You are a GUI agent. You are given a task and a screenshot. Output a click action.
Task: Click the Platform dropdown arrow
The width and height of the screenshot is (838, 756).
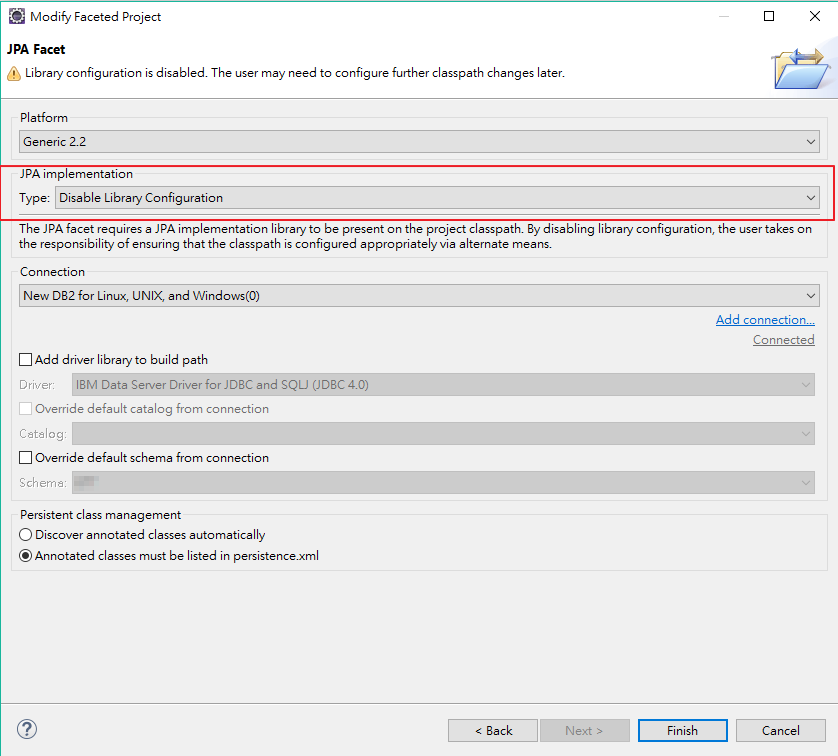coord(811,141)
